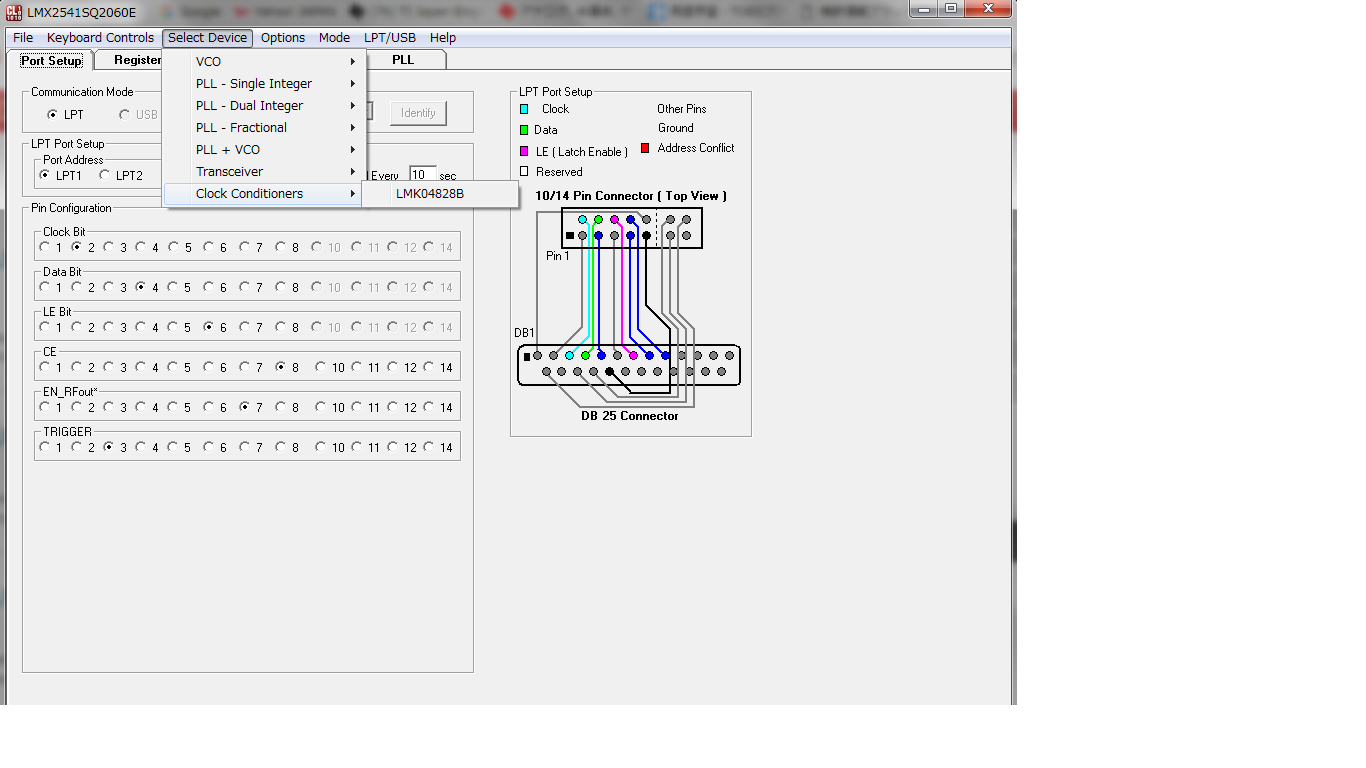Open the Options menu
This screenshot has width=1366, height=768.
[283, 38]
